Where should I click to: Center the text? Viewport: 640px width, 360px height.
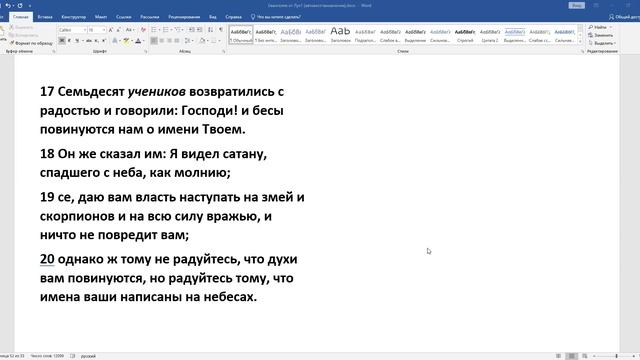[x=162, y=41]
